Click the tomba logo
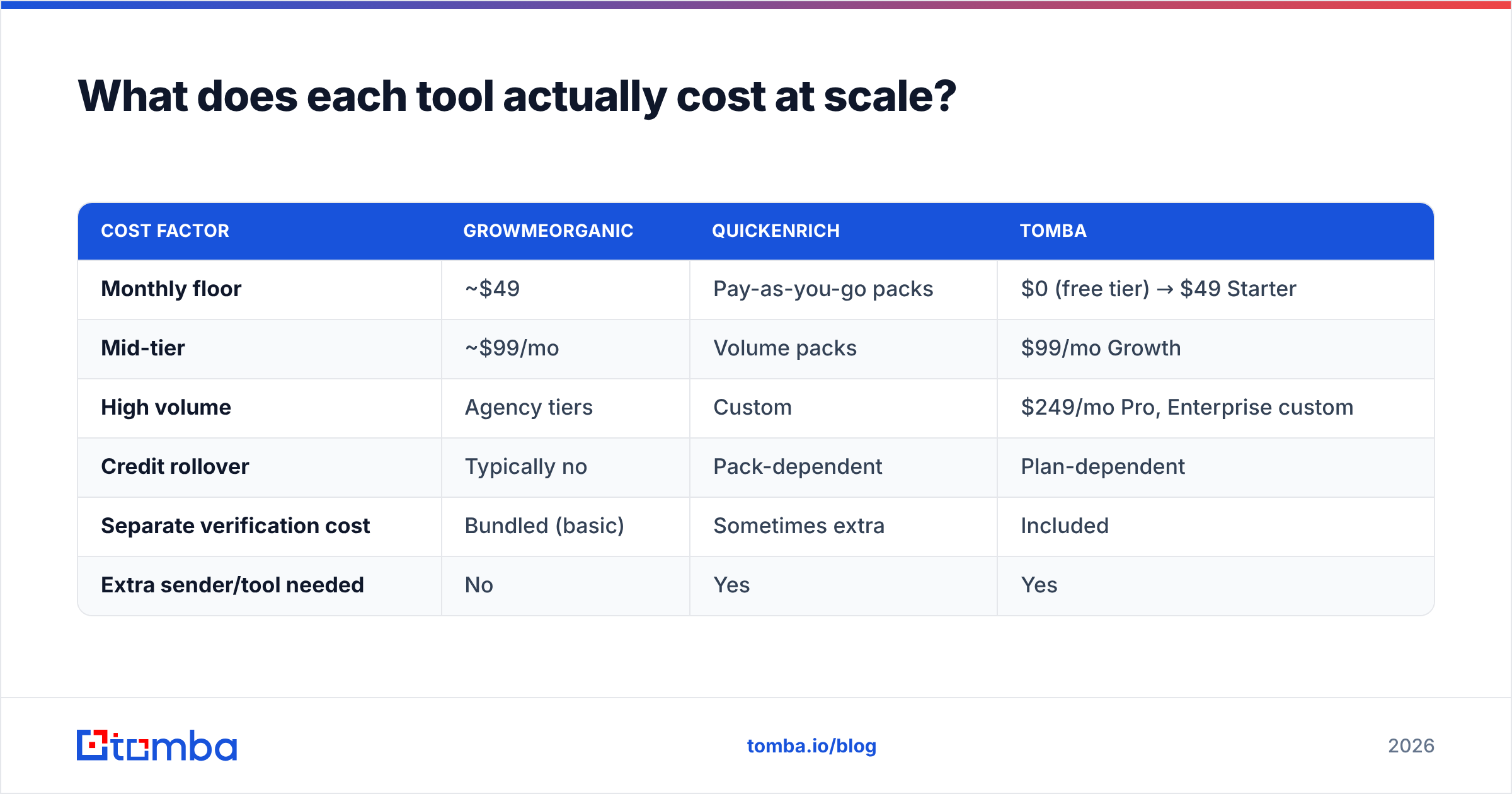This screenshot has width=1512, height=794. tap(157, 745)
